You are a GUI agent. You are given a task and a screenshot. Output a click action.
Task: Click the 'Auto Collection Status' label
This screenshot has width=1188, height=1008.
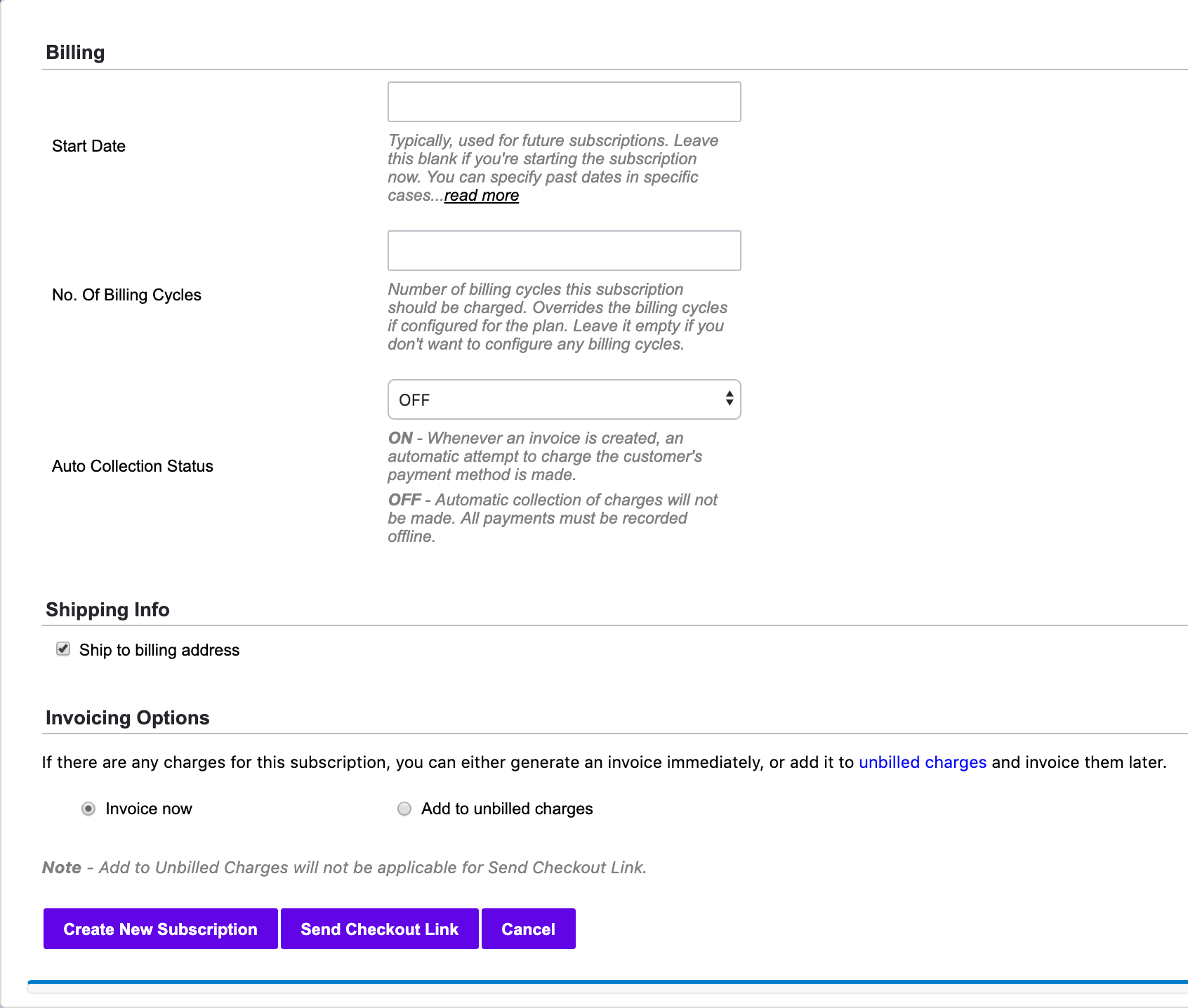click(x=132, y=466)
